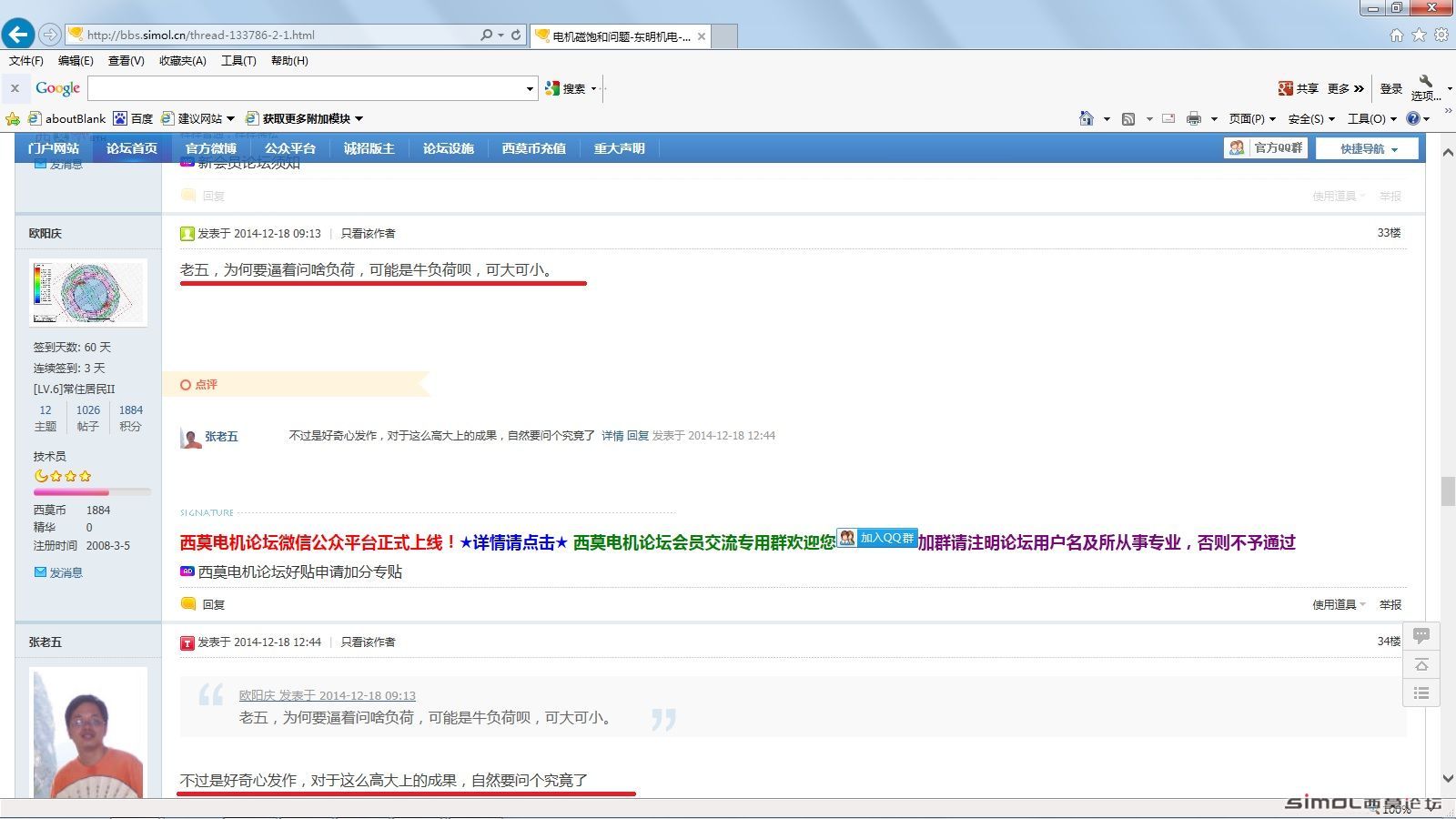Click 更多 » on the Google toolbar

(1345, 88)
